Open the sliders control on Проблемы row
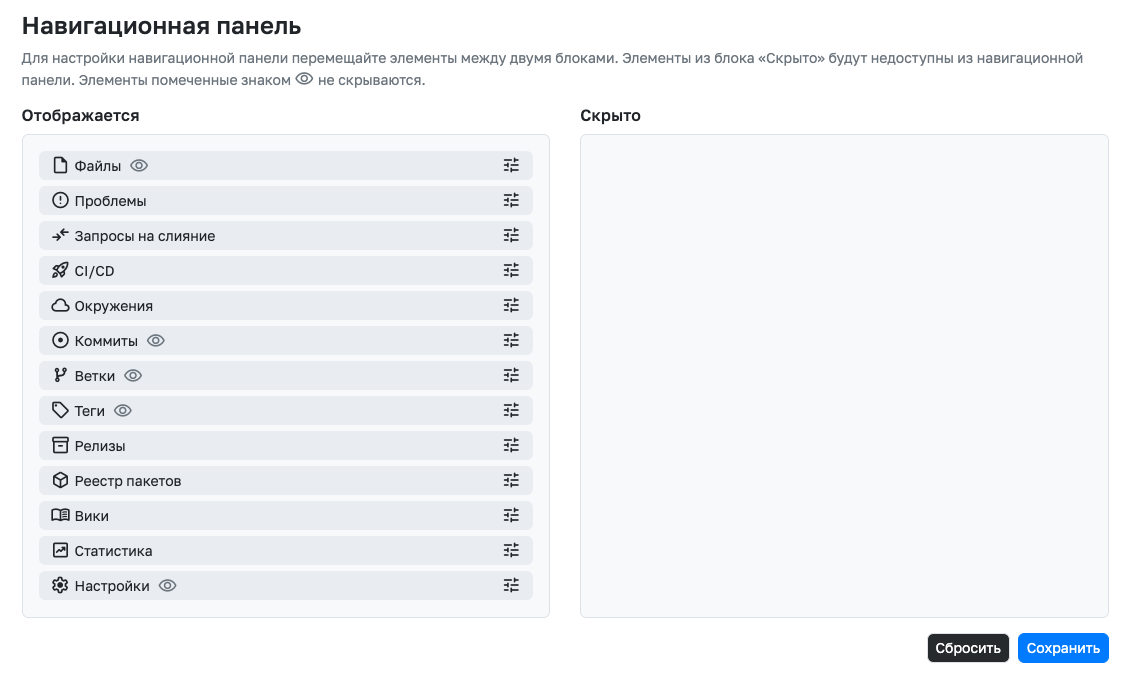 tap(511, 201)
